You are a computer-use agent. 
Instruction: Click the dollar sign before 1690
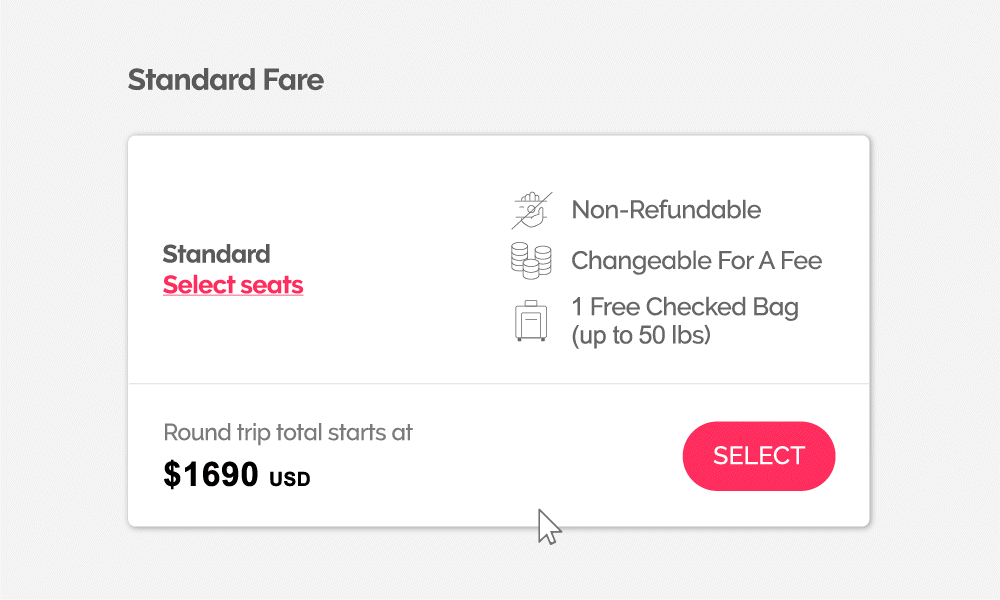click(172, 475)
